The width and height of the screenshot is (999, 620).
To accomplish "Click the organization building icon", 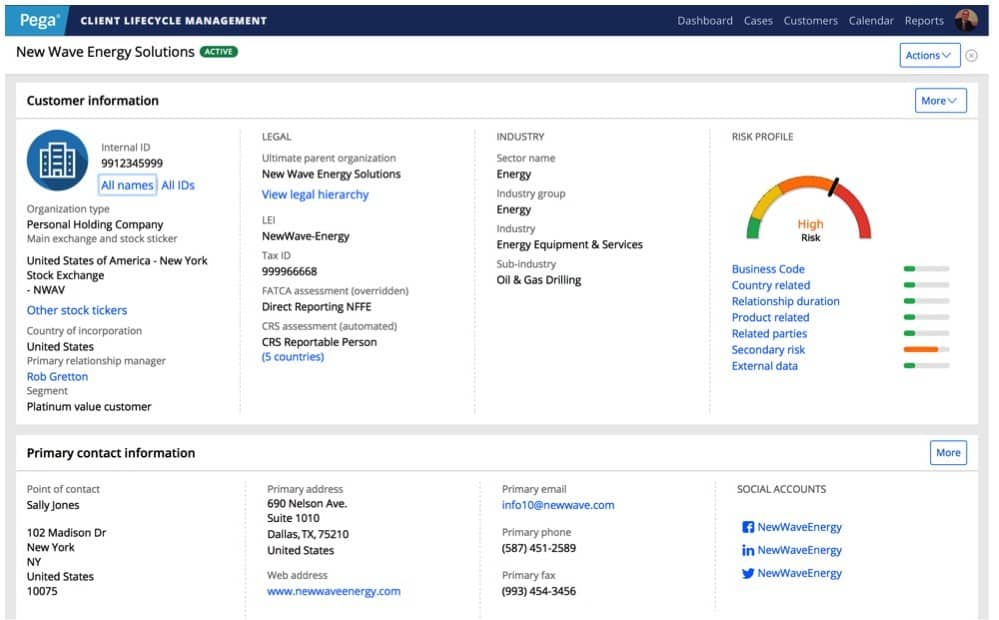I will click(57, 161).
